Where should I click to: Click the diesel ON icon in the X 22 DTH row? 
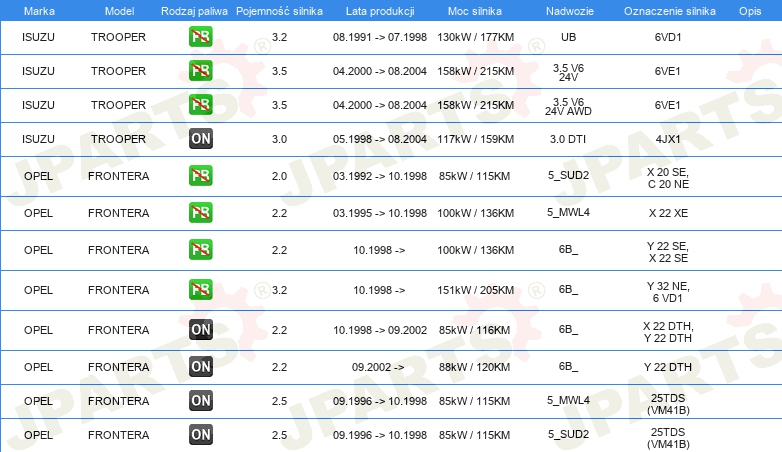[200, 330]
